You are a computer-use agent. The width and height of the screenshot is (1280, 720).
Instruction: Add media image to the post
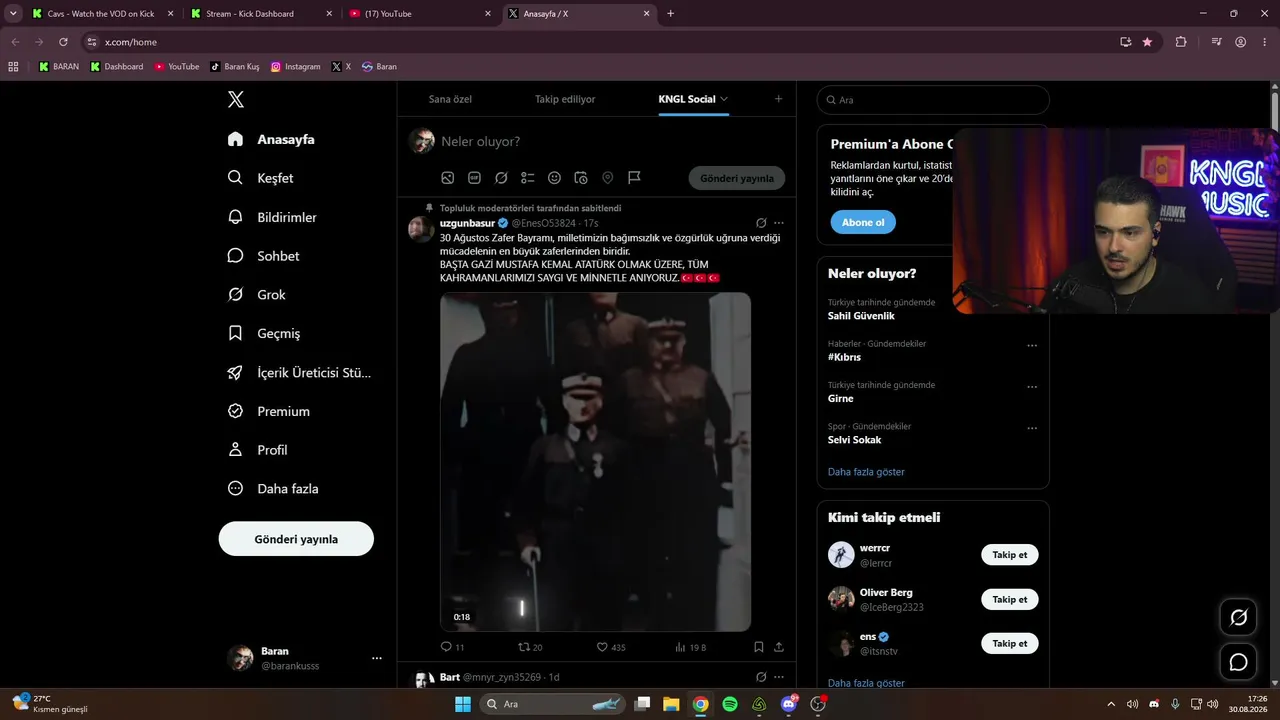click(448, 178)
